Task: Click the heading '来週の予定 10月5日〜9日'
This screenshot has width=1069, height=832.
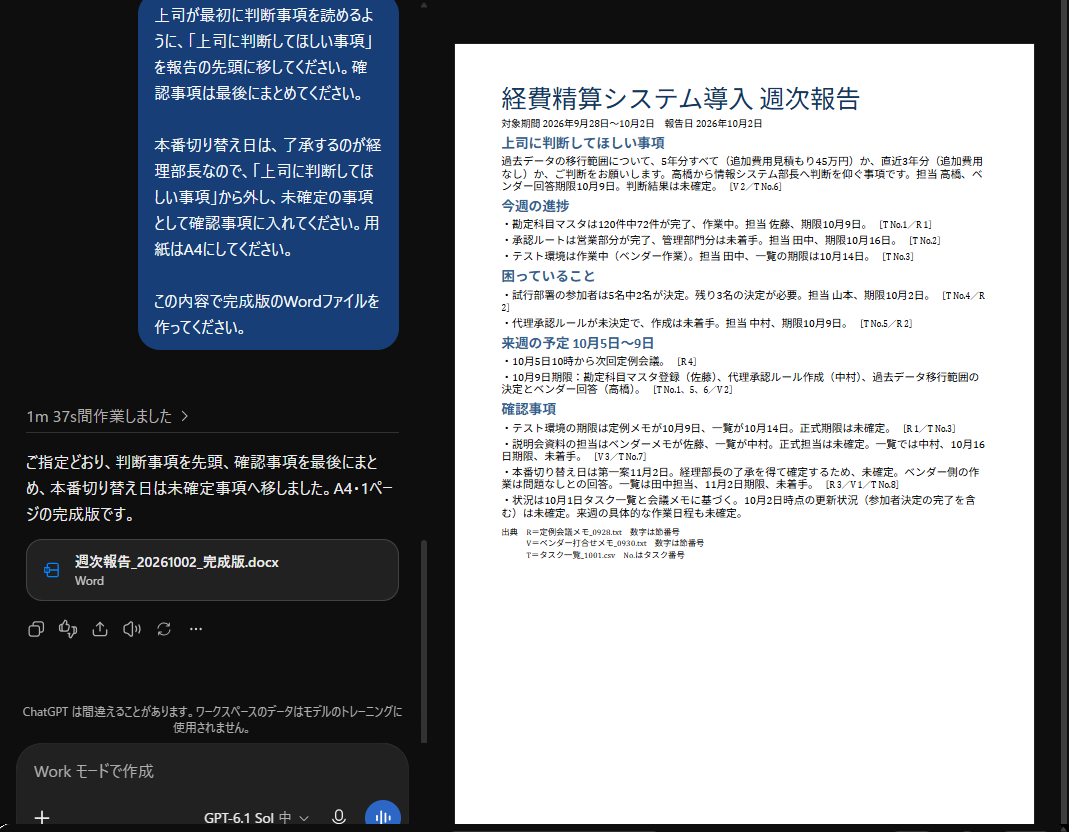Action: 577,343
